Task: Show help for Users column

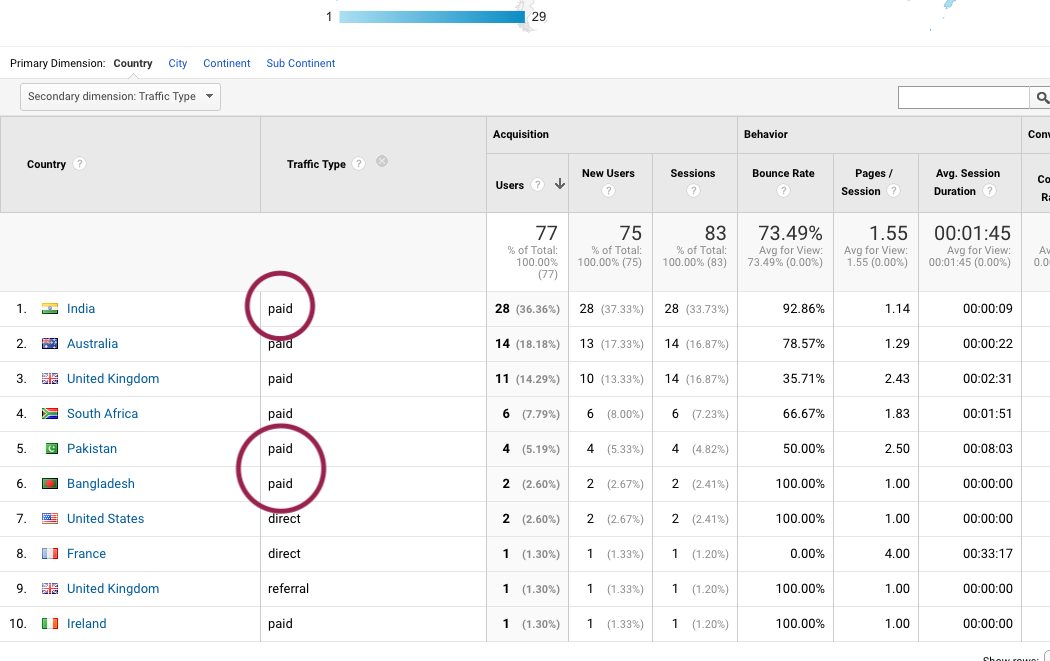Action: coord(537,185)
